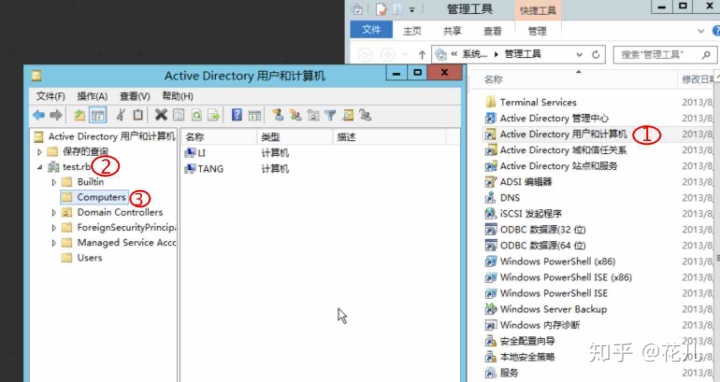This screenshot has height=382, width=720.
Task: Click the funnel Filter options icon
Action: click(x=330, y=115)
